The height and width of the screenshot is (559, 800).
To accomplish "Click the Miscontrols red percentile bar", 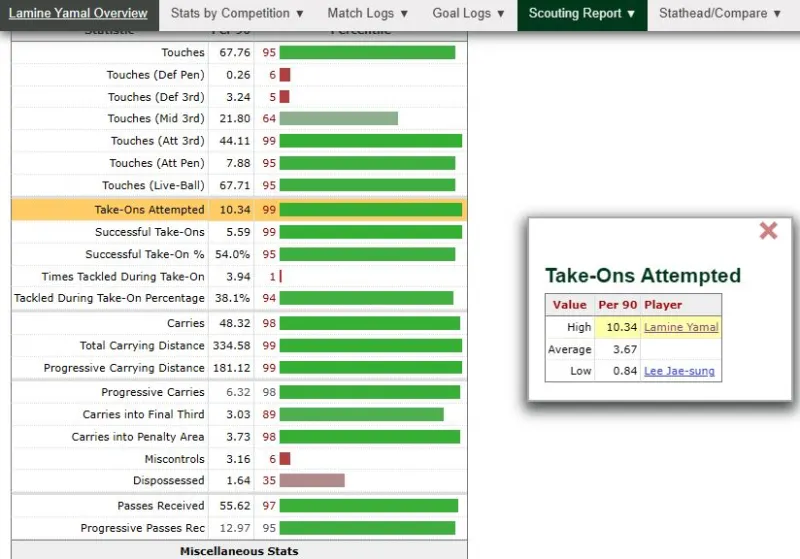I will click(285, 458).
